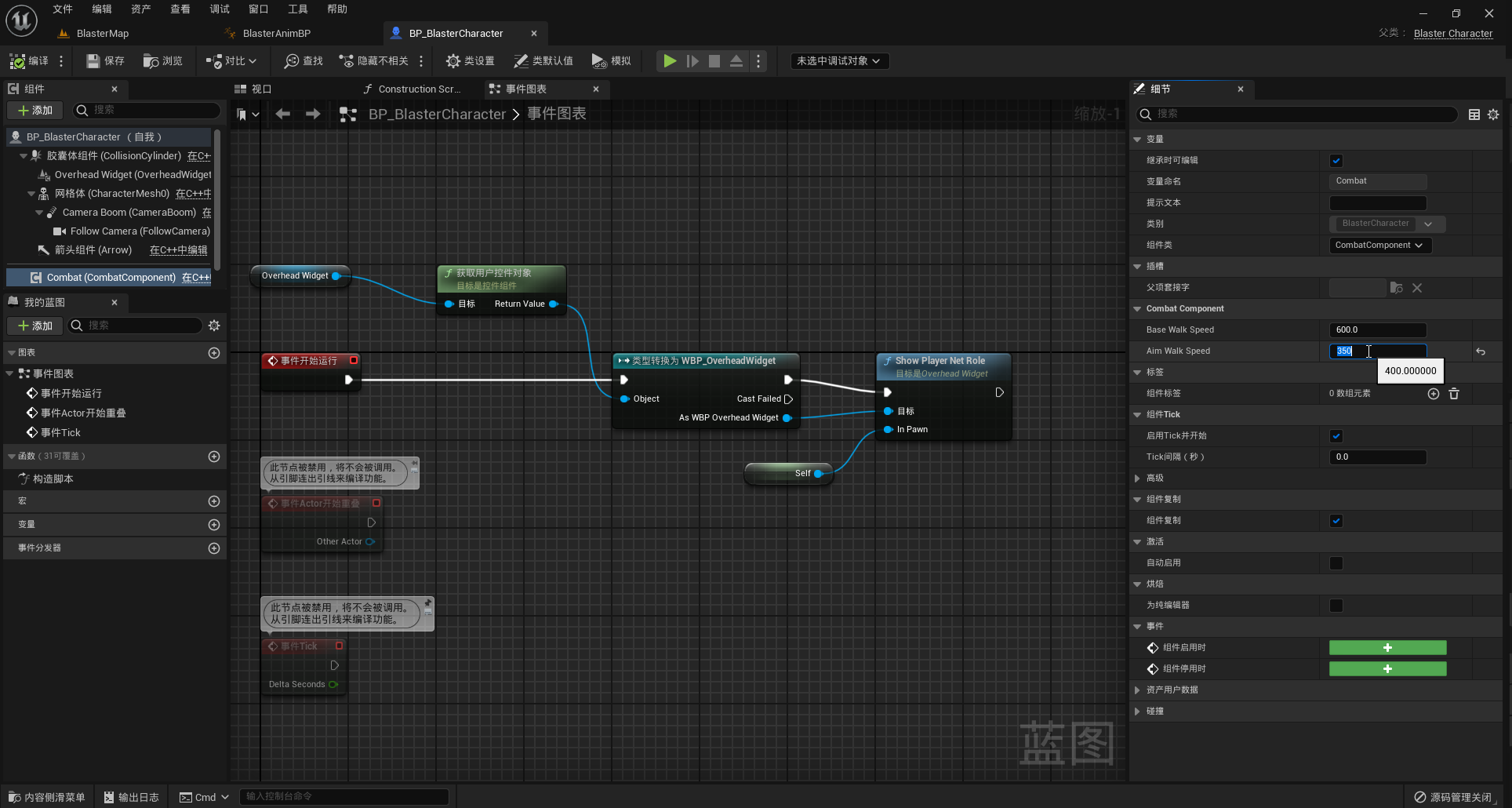Open the Diff (对比) dropdown
Viewport: 1512px width, 808px height.
pyautogui.click(x=231, y=61)
